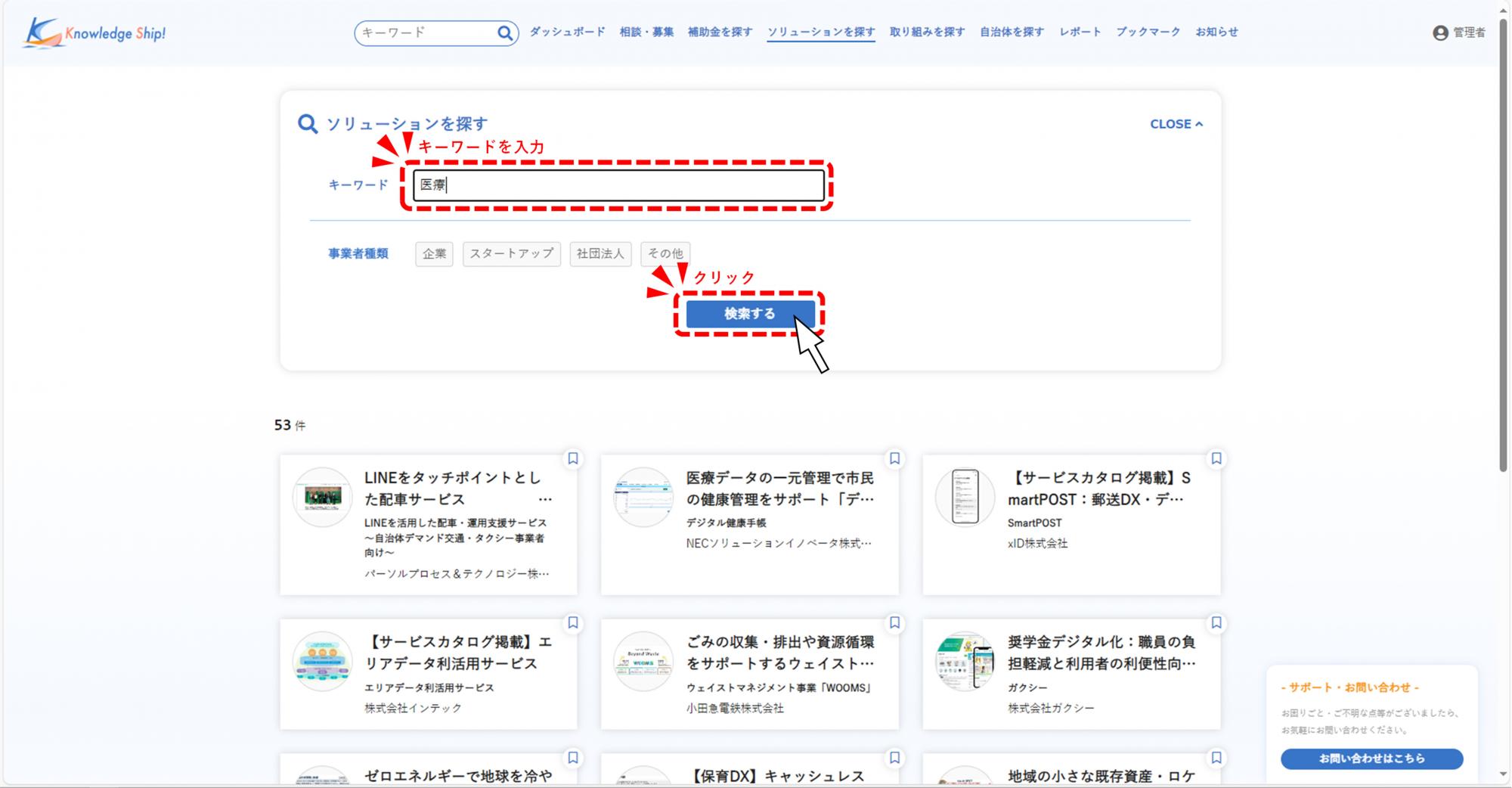Image resolution: width=1512 pixels, height=788 pixels.
Task: Toggle the 社団法人 filter tag
Action: [x=600, y=254]
